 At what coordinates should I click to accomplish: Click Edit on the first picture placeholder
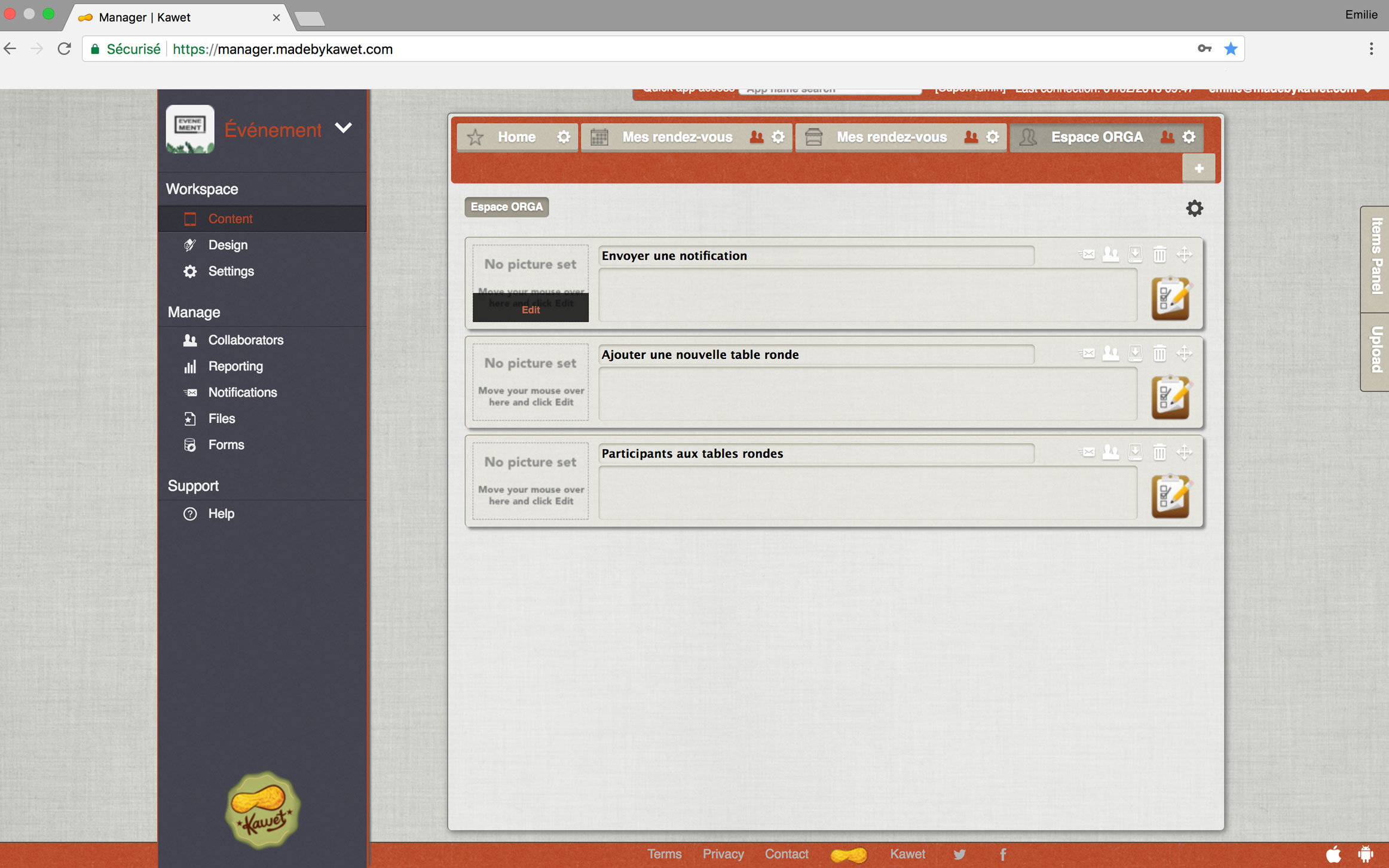530,309
